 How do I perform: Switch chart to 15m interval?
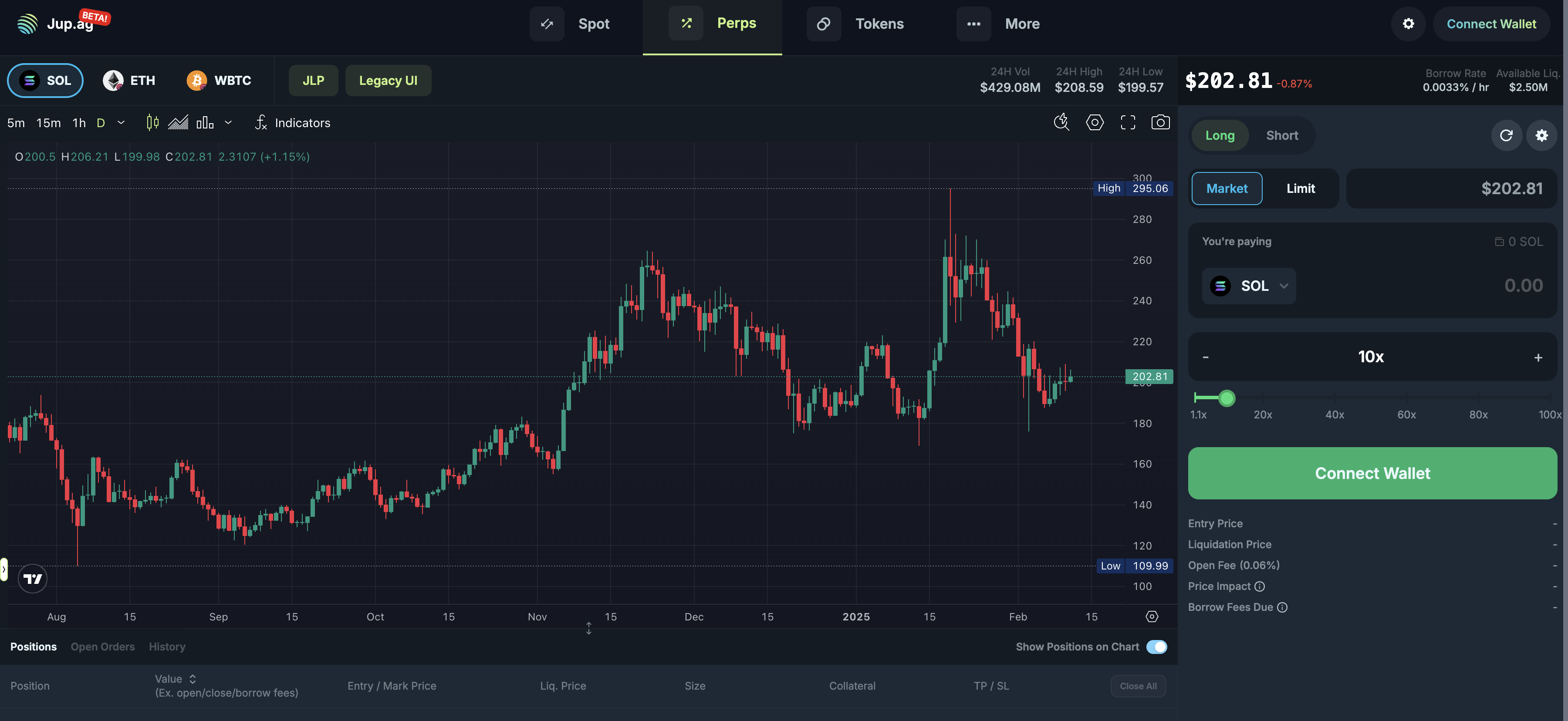pyautogui.click(x=48, y=123)
